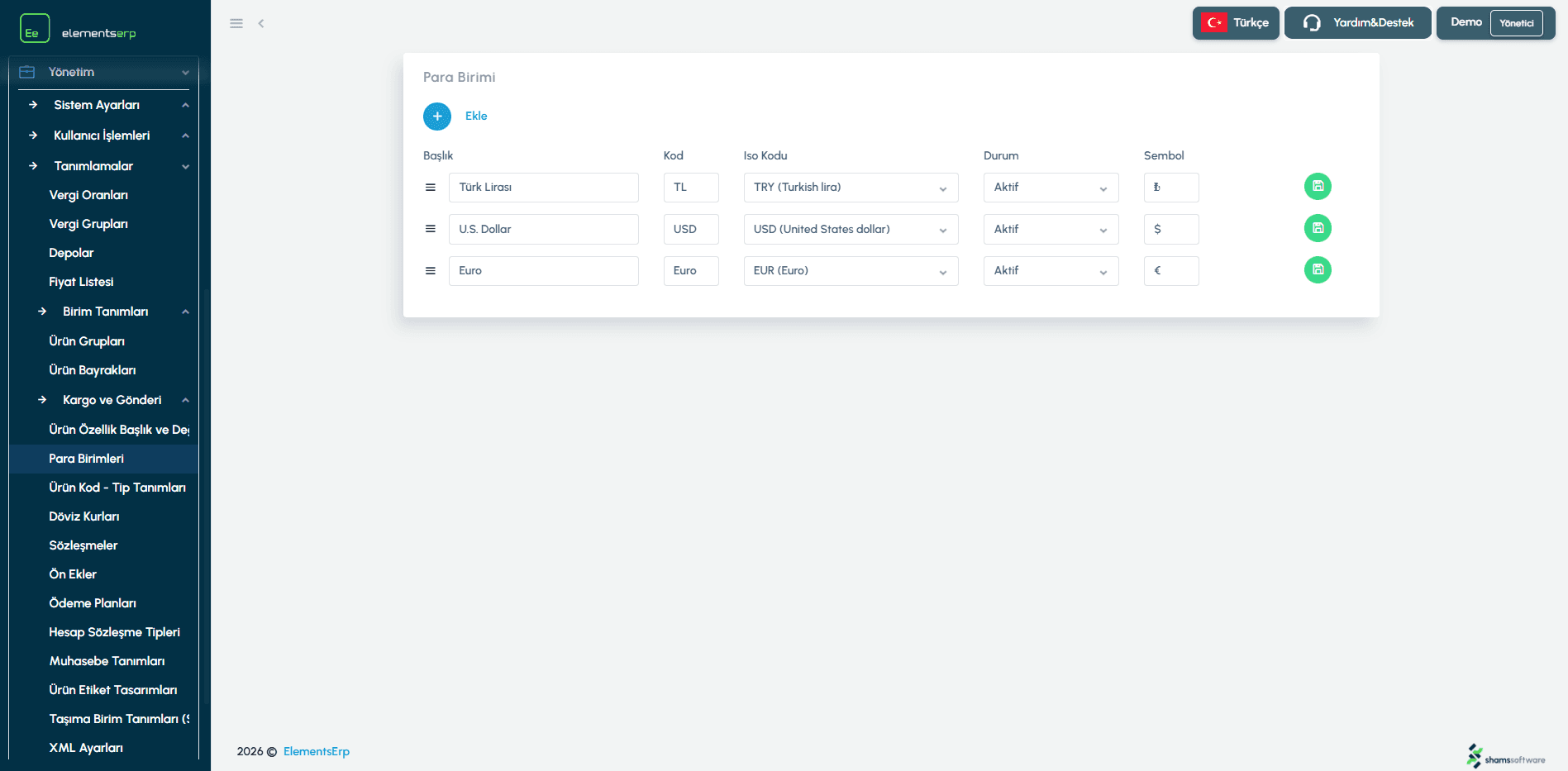The height and width of the screenshot is (771, 1568).
Task: Open Ürün Grupları menu item
Action: click(x=87, y=341)
